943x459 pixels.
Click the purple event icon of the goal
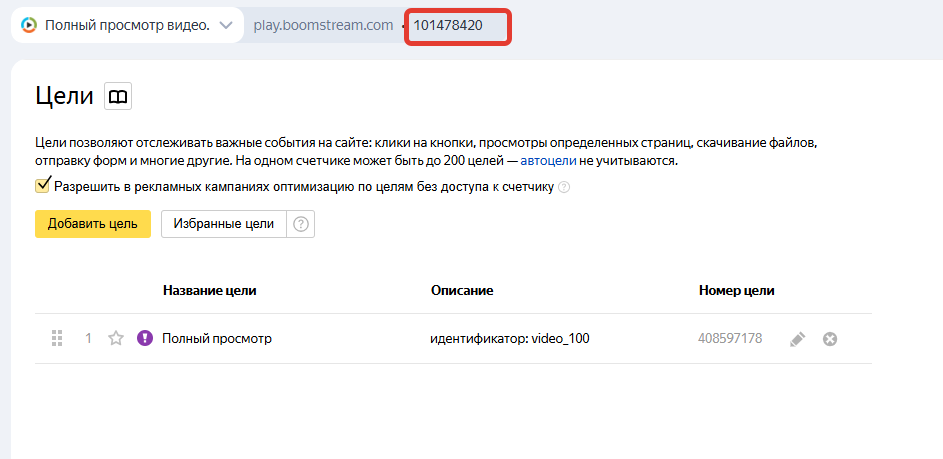click(145, 339)
